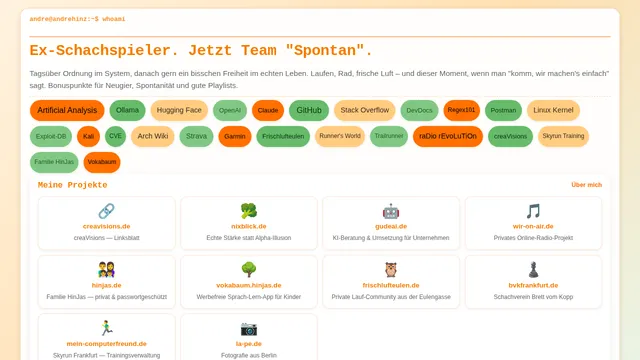Click the text 'Fotografie aus Berlin'

pyautogui.click(x=249, y=356)
